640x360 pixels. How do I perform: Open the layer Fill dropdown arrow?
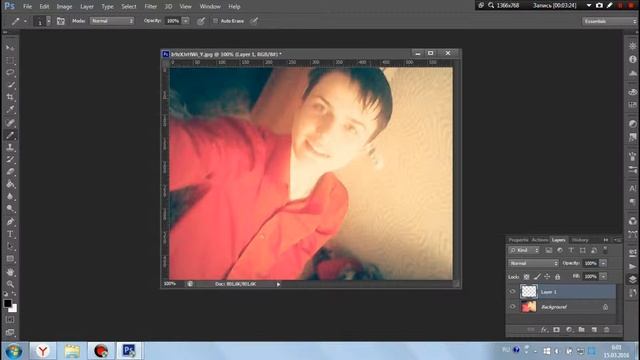(603, 276)
